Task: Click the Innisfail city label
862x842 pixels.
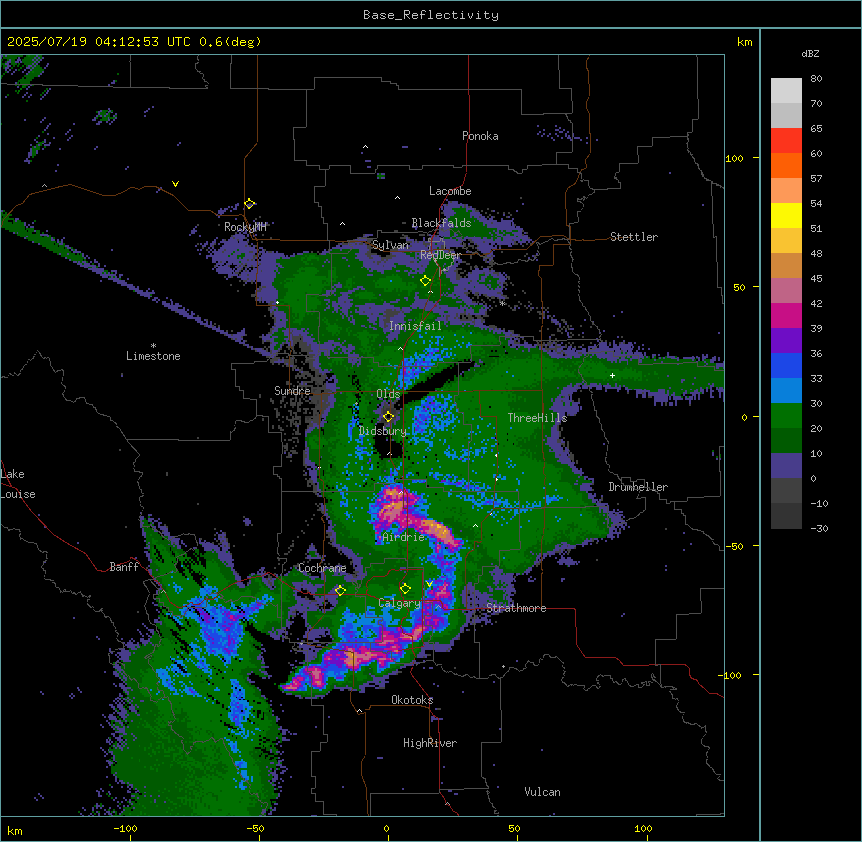Action: click(415, 326)
